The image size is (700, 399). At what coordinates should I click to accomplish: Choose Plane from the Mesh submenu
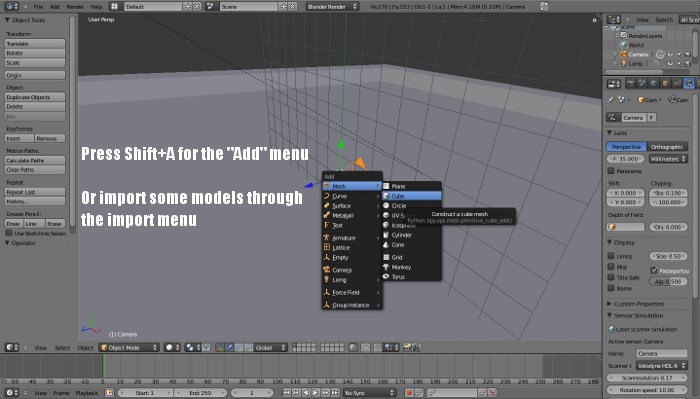(412, 186)
